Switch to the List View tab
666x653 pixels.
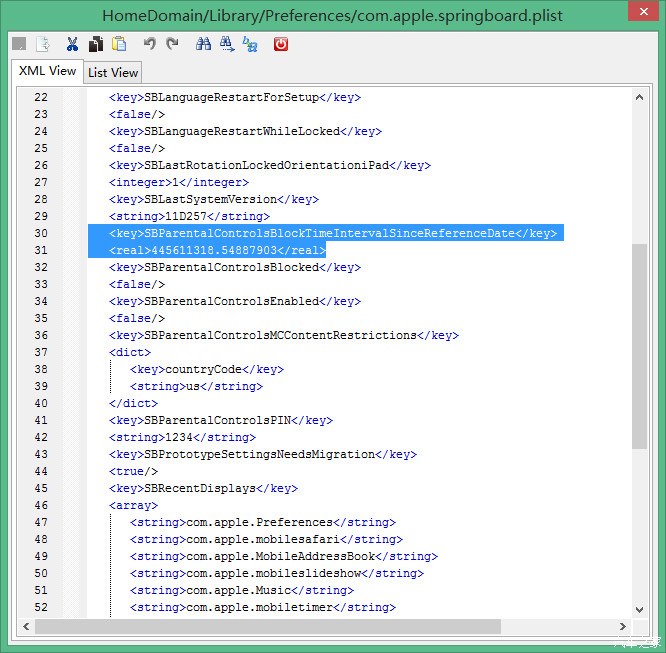tap(112, 72)
